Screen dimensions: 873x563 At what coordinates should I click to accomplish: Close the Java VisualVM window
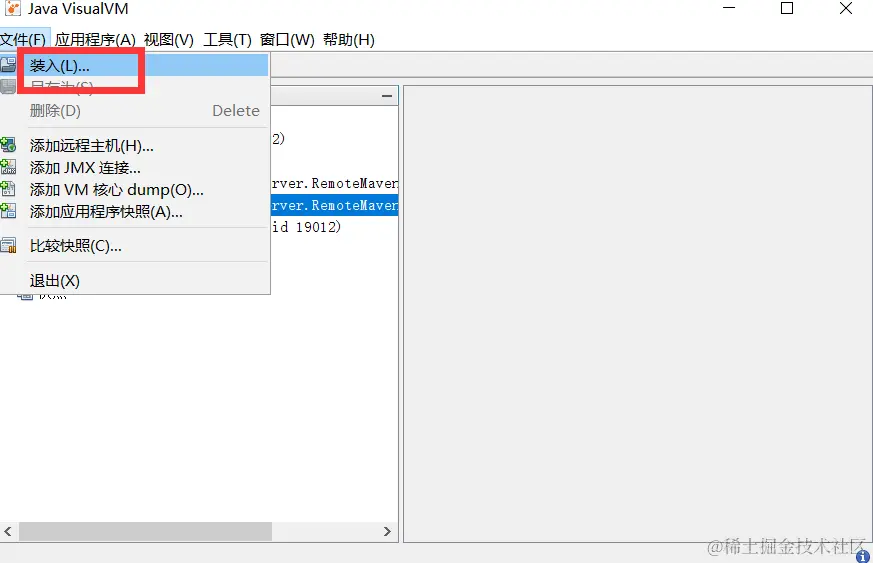(846, 8)
